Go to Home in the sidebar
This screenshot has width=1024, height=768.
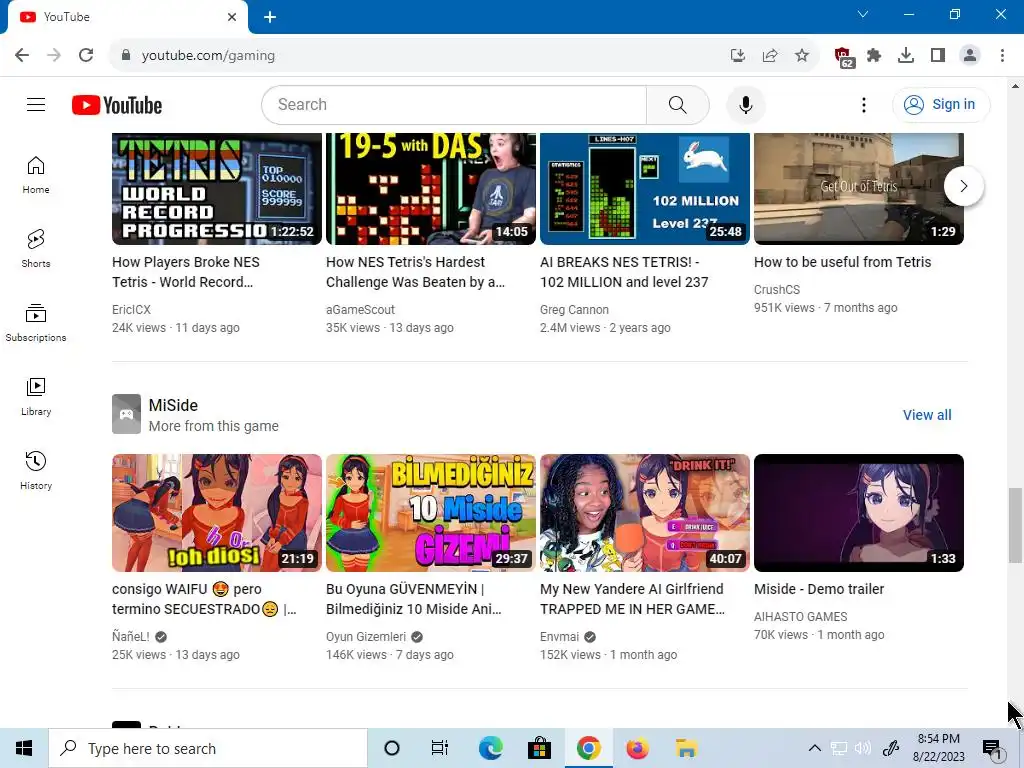pyautogui.click(x=36, y=175)
